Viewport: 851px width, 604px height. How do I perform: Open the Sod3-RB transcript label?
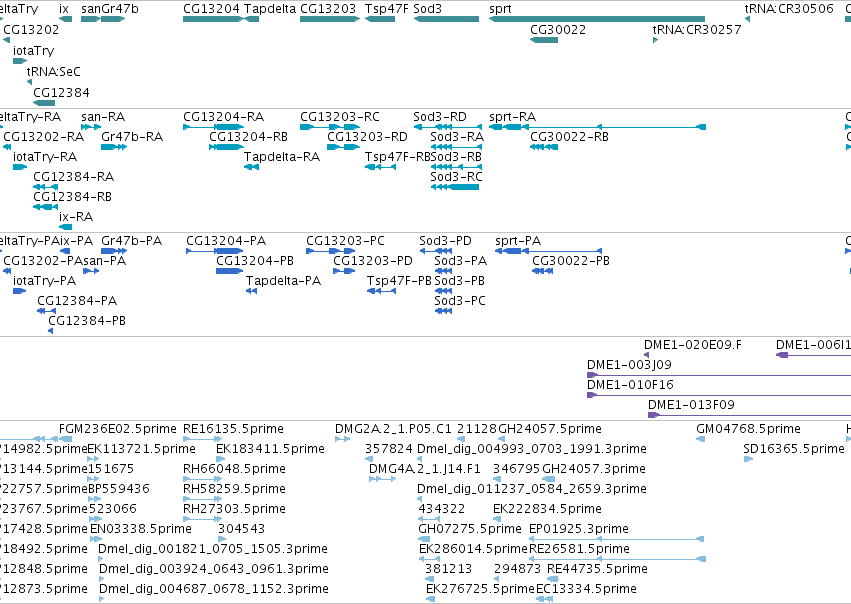point(456,157)
